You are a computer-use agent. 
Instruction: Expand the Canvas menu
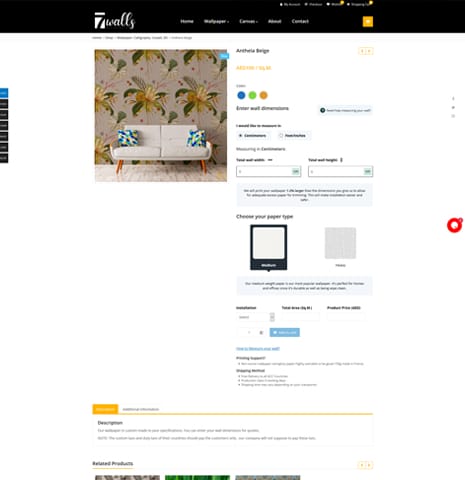tap(248, 21)
